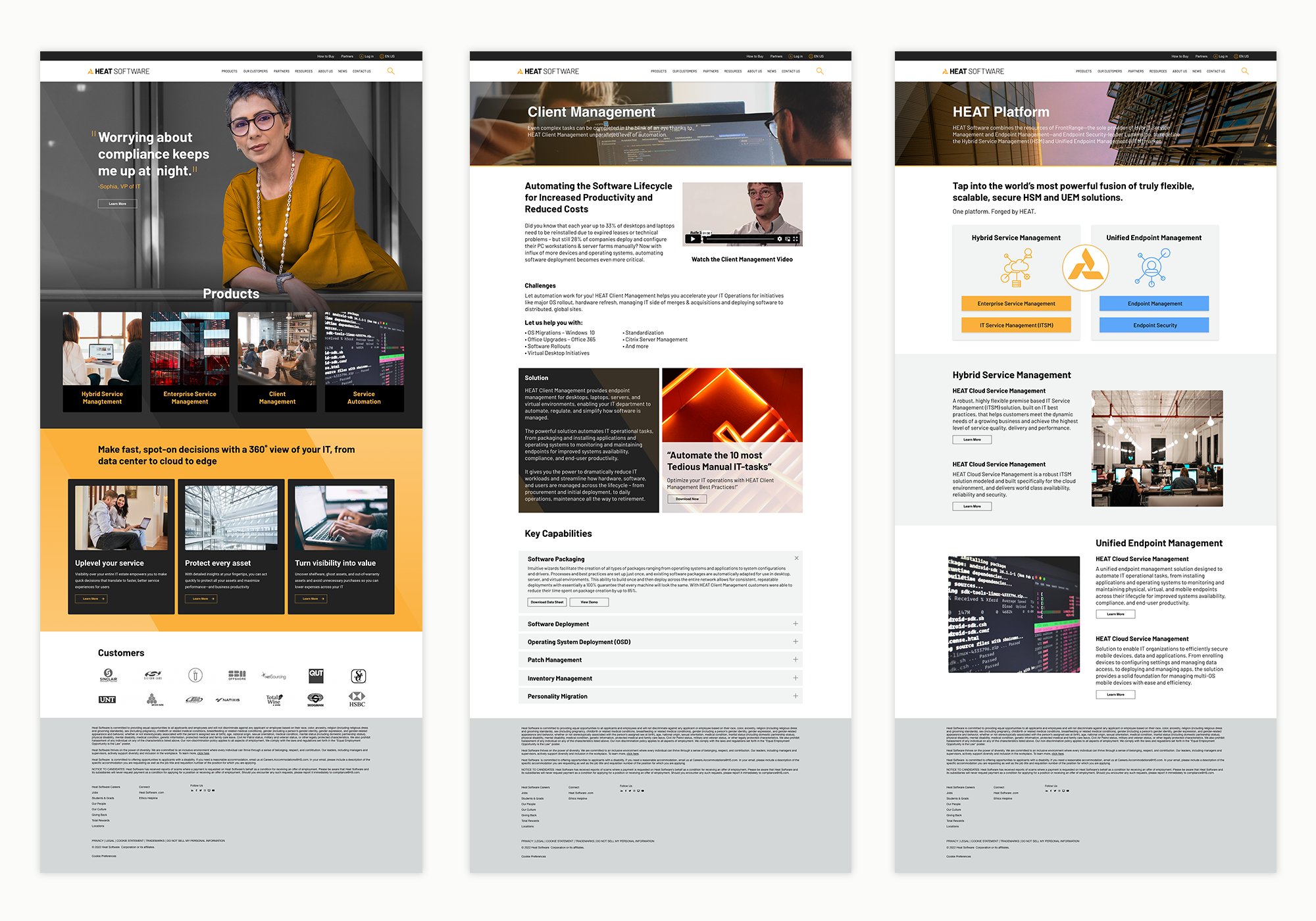Expand the Inventory Management accordion
The height and width of the screenshot is (921, 1316).
coord(661,678)
